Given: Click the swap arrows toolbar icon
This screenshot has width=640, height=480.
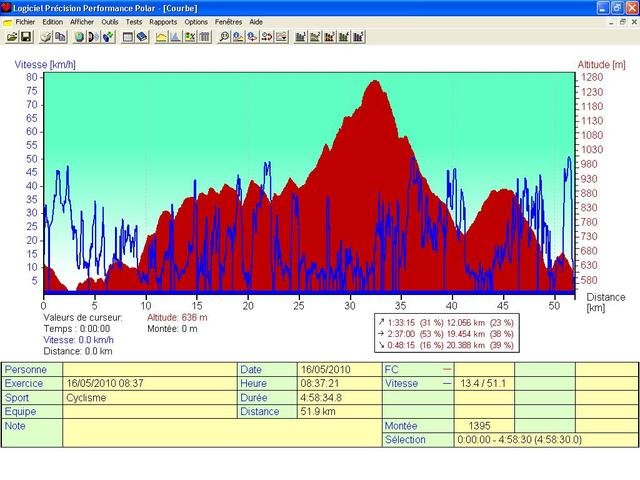Looking at the screenshot, I should point(267,37).
